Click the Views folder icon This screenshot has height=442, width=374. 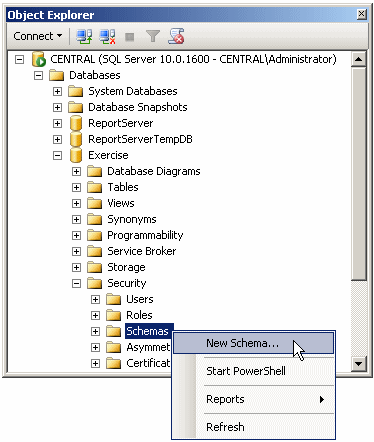[94, 203]
